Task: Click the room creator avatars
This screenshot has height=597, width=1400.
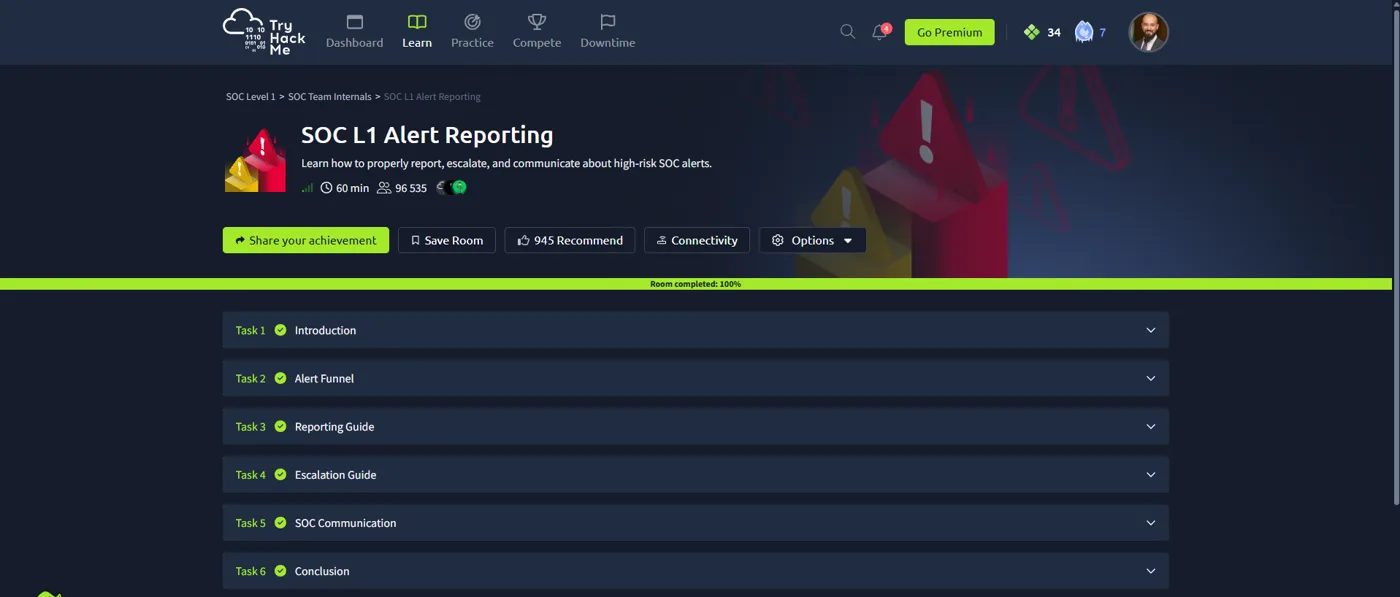Action: pyautogui.click(x=452, y=188)
